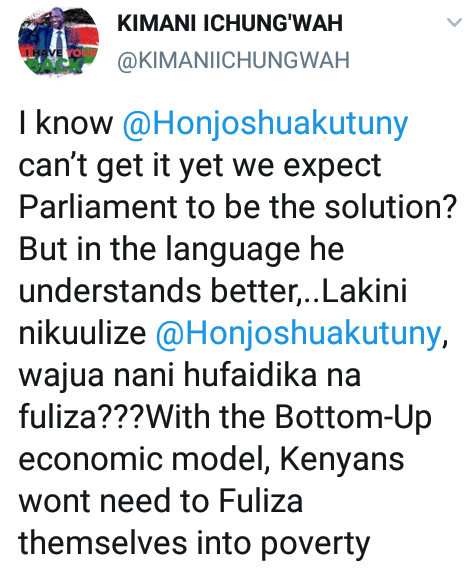This screenshot has height=568, width=472.
Task: Click the 'But in the language he' line
Action: (x=181, y=249)
